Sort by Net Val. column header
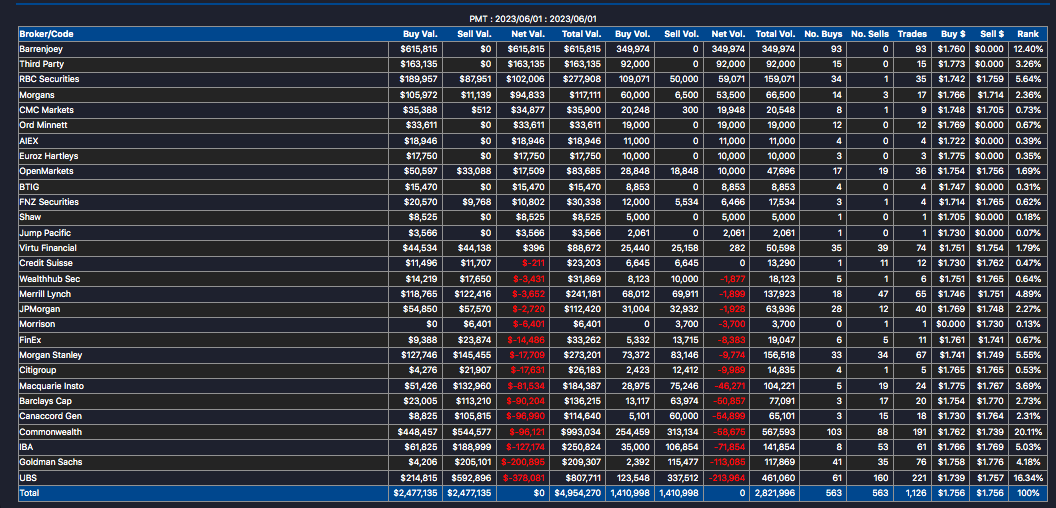This screenshot has width=1056, height=508. tap(529, 34)
